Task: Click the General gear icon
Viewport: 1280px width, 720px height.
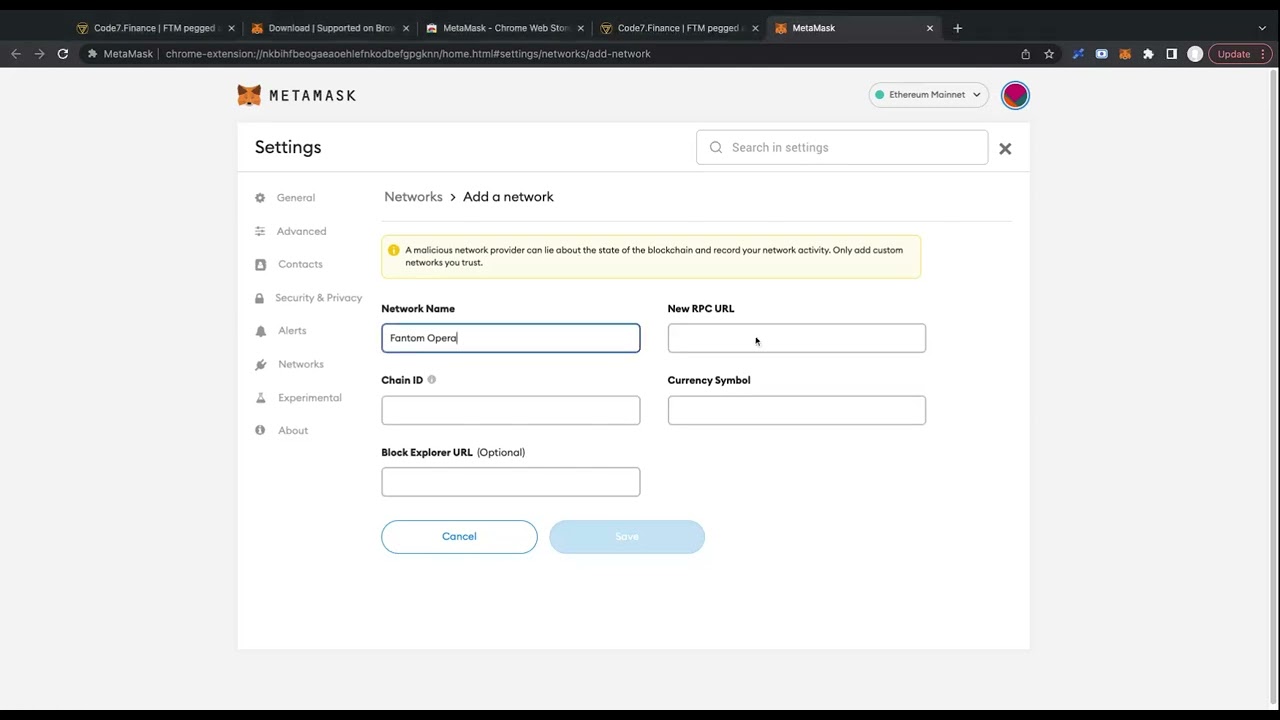Action: pyautogui.click(x=260, y=197)
